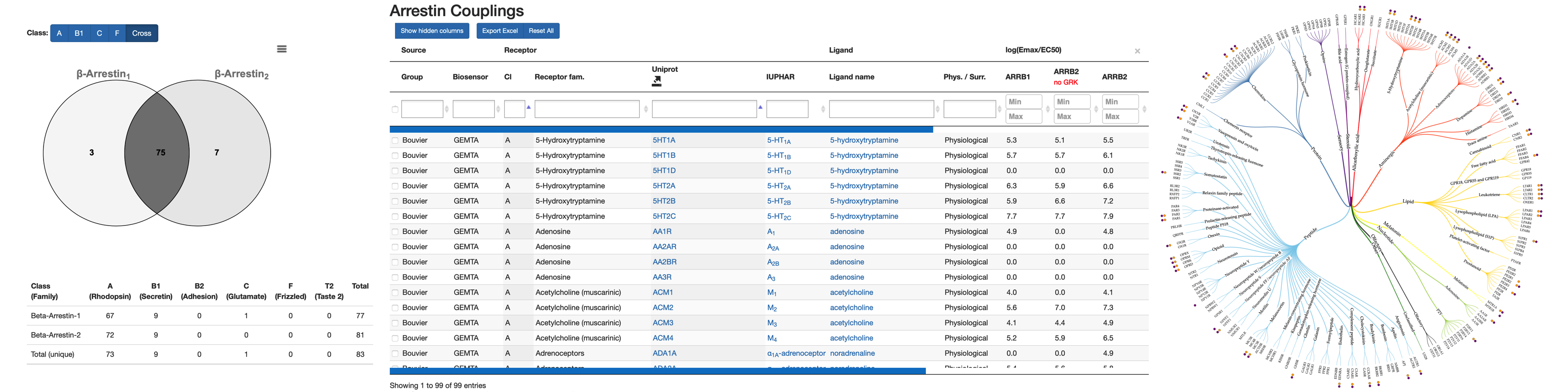
Task: Sort by ARRB1 column arrows
Action: (1048, 110)
